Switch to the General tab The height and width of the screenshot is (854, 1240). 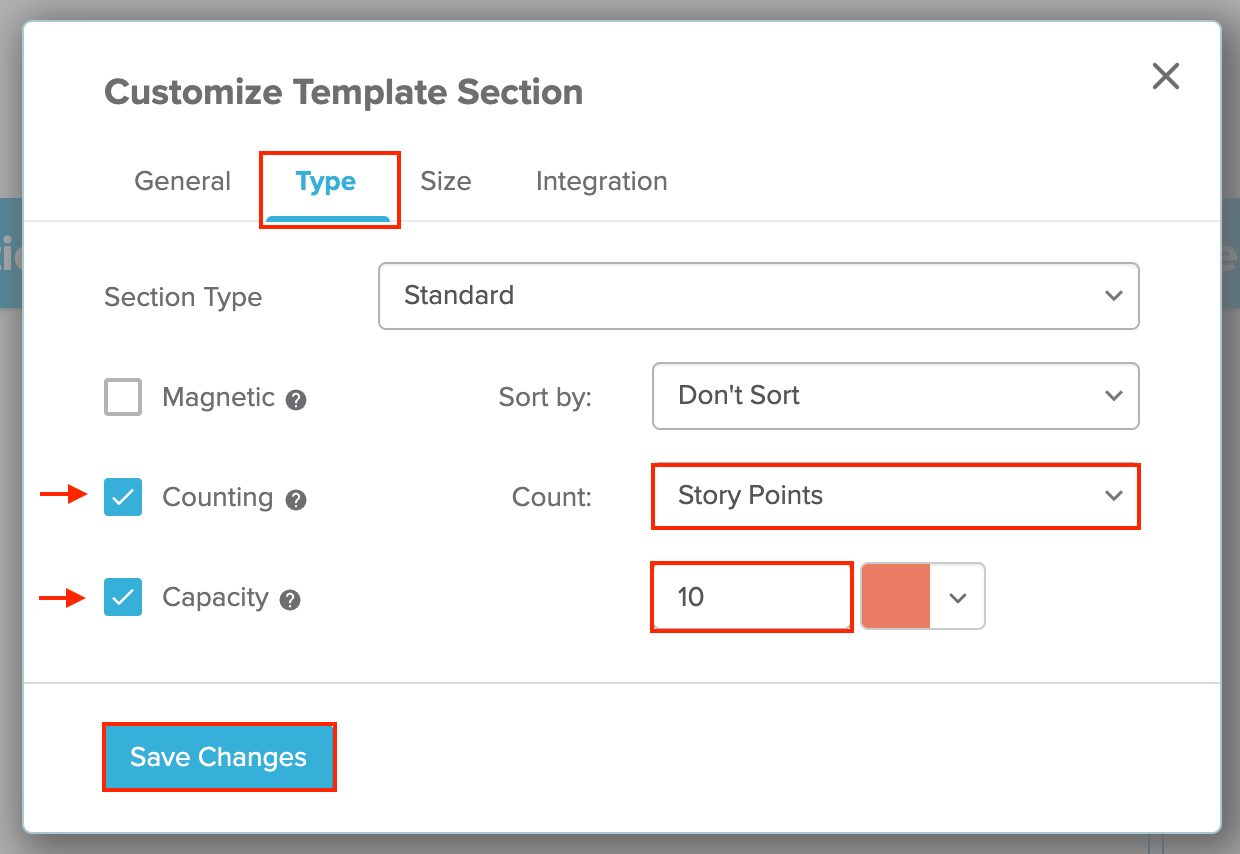tap(183, 181)
